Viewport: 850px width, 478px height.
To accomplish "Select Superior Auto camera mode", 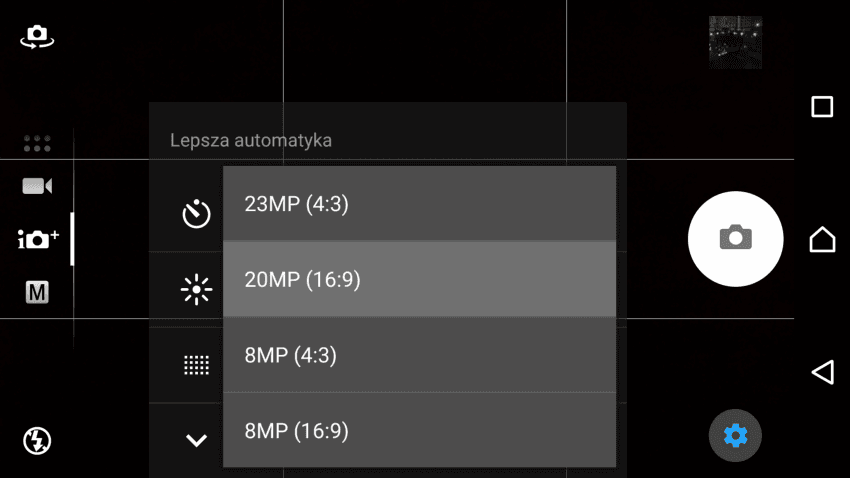I will [38, 239].
